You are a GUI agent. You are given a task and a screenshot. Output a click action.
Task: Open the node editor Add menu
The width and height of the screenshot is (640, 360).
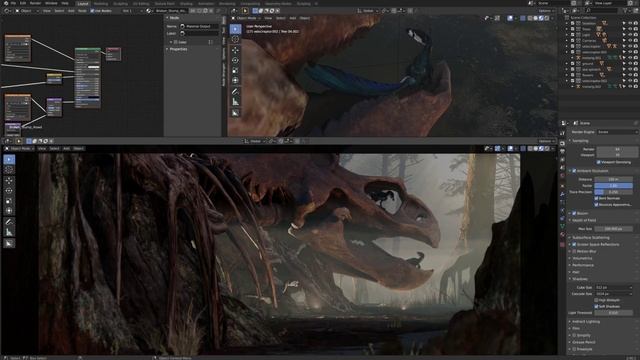[x=71, y=11]
